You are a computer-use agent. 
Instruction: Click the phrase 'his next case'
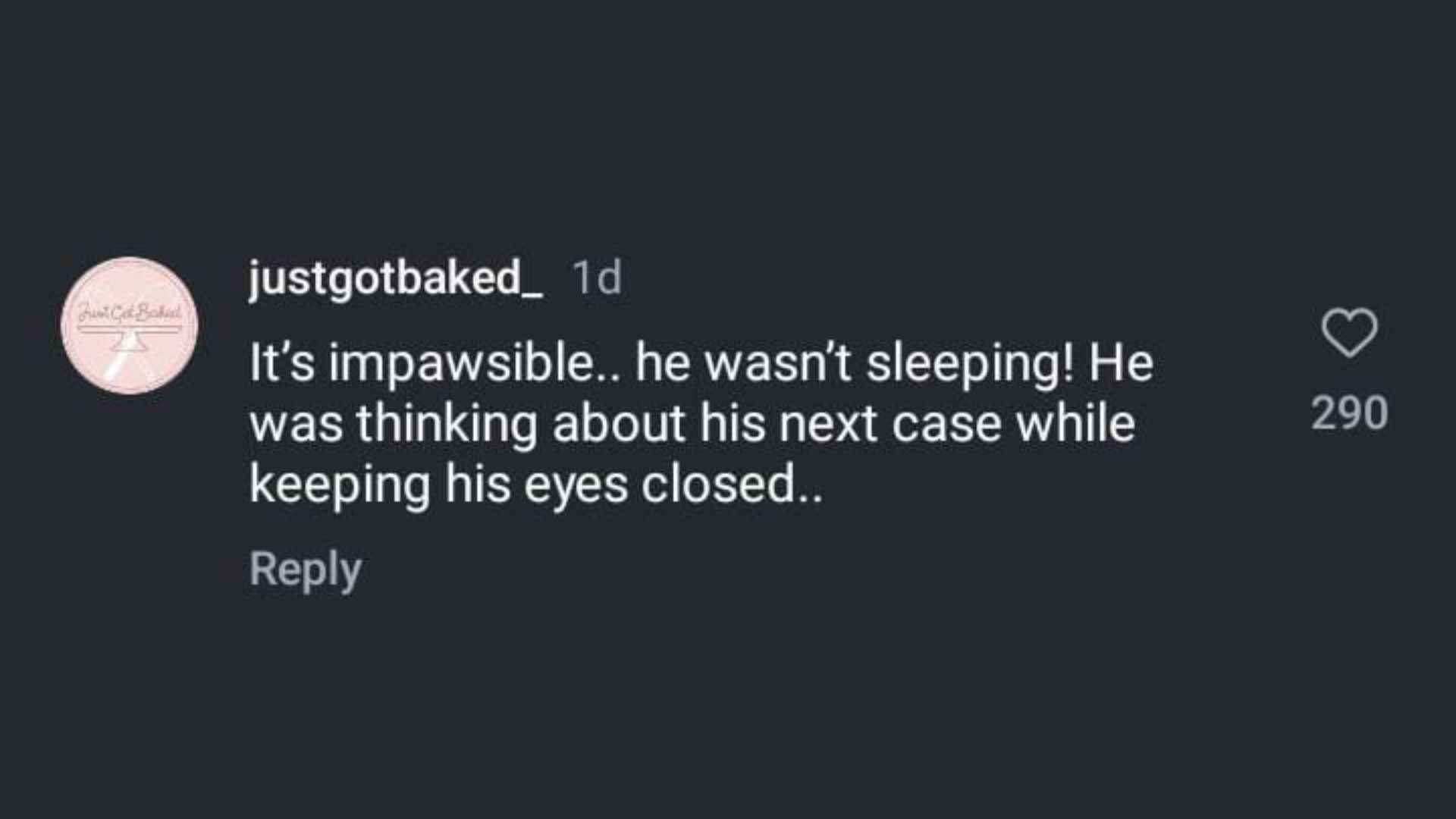coord(792,424)
